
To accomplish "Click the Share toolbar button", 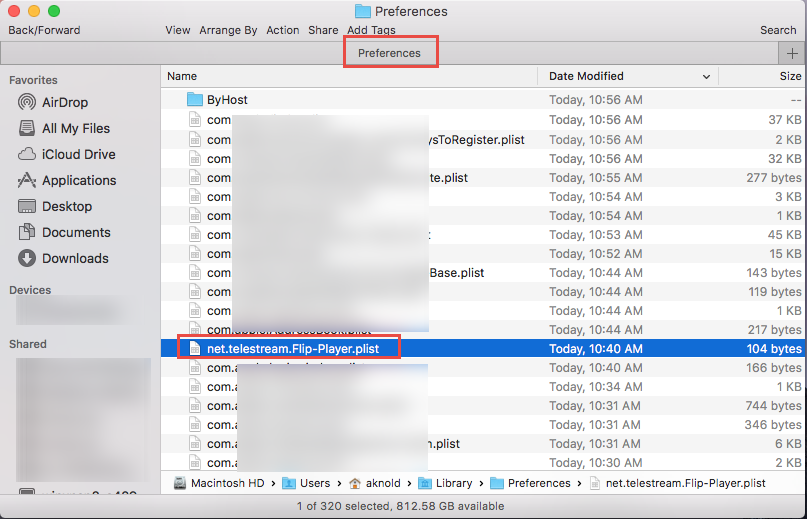I will click(323, 30).
